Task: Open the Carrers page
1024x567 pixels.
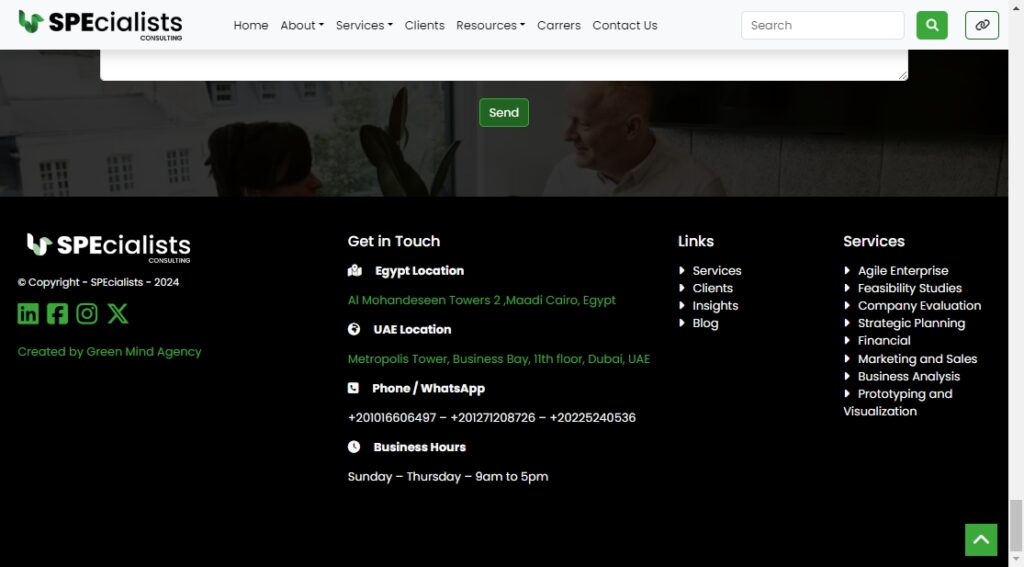Action: (558, 25)
